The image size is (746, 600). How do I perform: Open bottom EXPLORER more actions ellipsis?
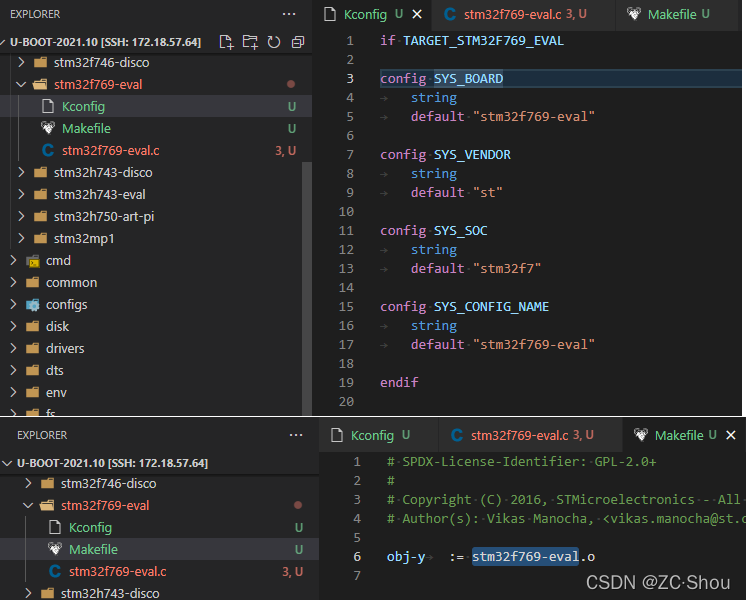296,435
